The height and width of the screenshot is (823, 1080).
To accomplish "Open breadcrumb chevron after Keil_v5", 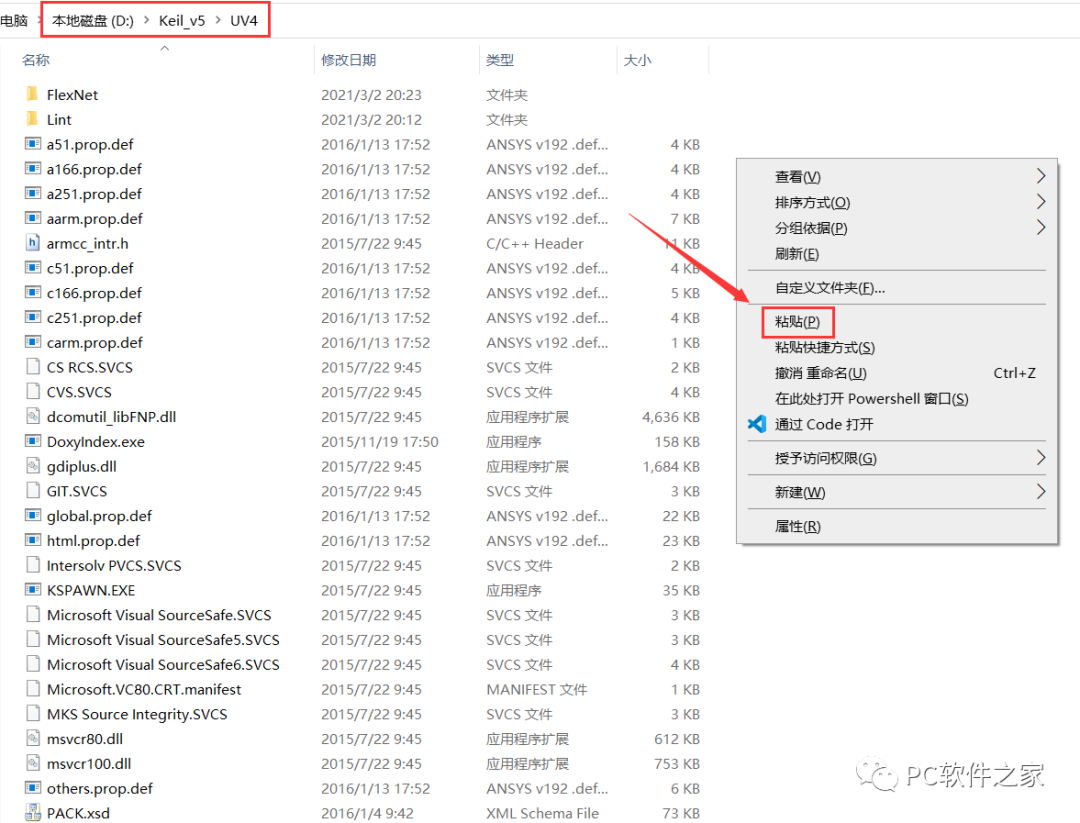I will pyautogui.click(x=218, y=21).
